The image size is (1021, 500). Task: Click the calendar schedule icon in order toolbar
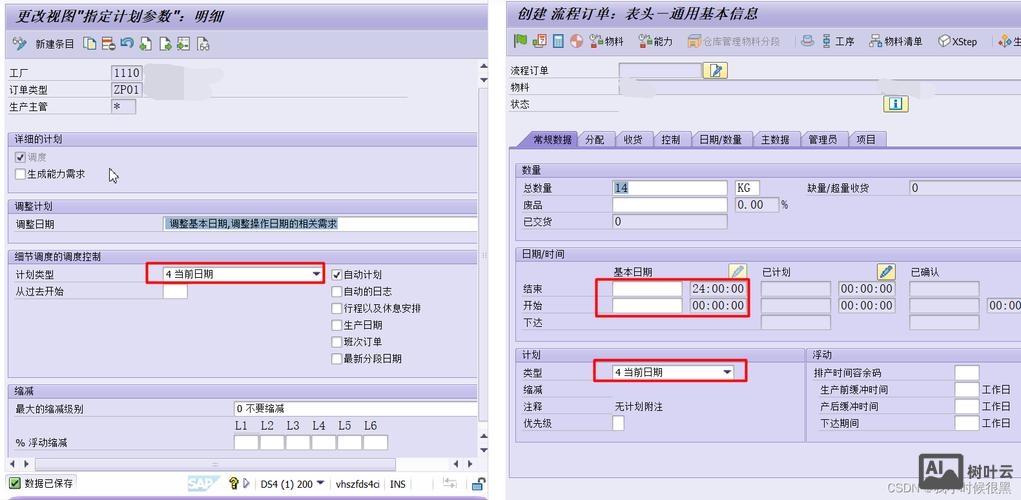(x=539, y=41)
